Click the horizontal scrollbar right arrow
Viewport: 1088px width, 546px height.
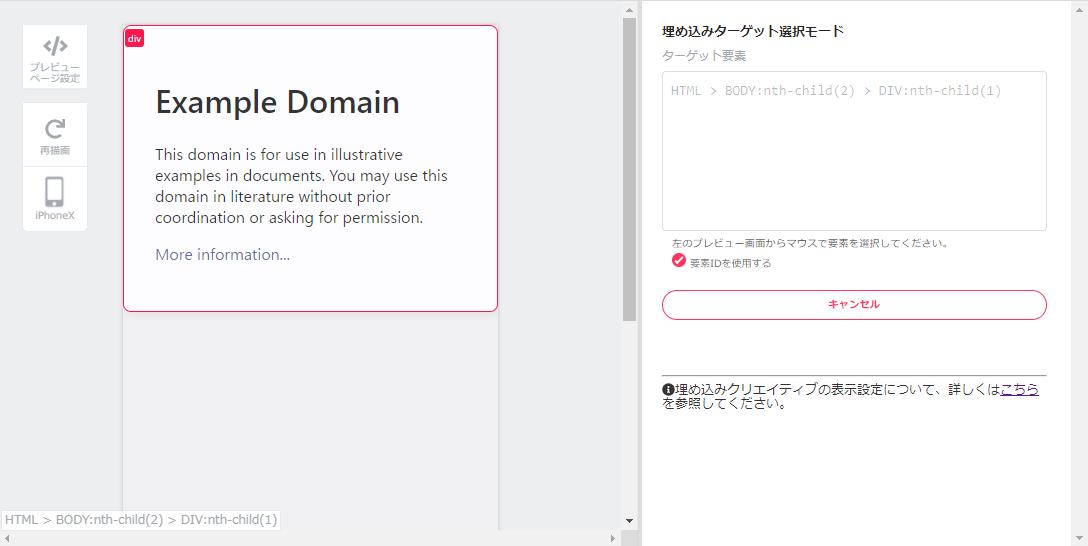coord(612,538)
